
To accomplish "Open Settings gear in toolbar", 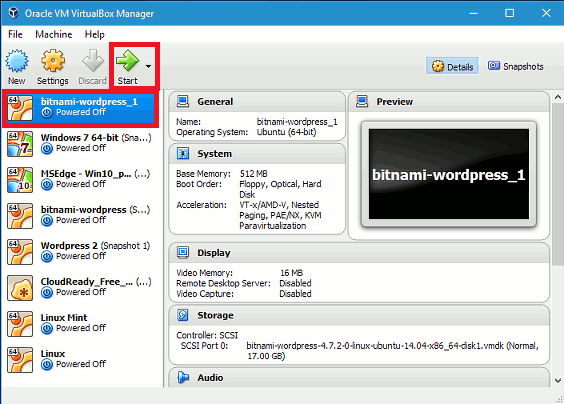I will (53, 61).
